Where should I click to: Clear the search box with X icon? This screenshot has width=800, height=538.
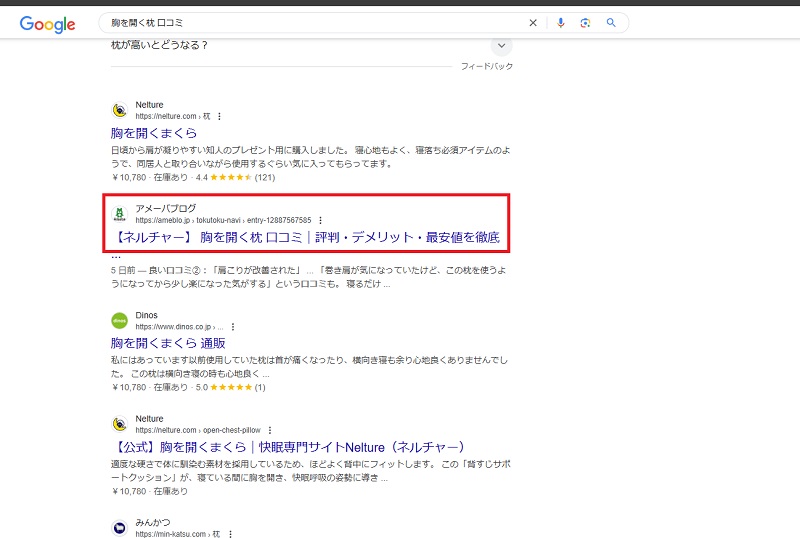pos(533,23)
